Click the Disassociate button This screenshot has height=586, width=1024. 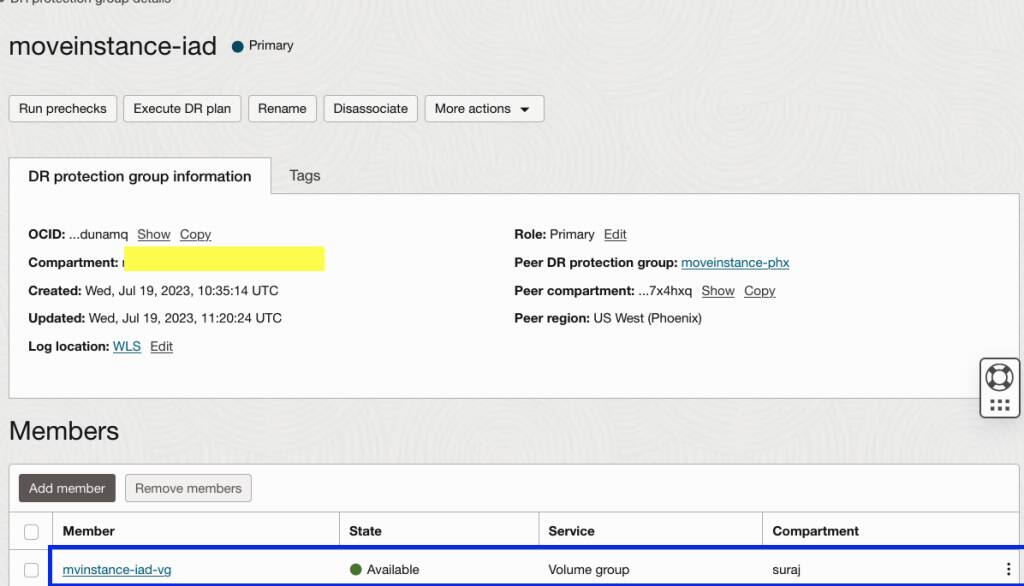point(370,108)
